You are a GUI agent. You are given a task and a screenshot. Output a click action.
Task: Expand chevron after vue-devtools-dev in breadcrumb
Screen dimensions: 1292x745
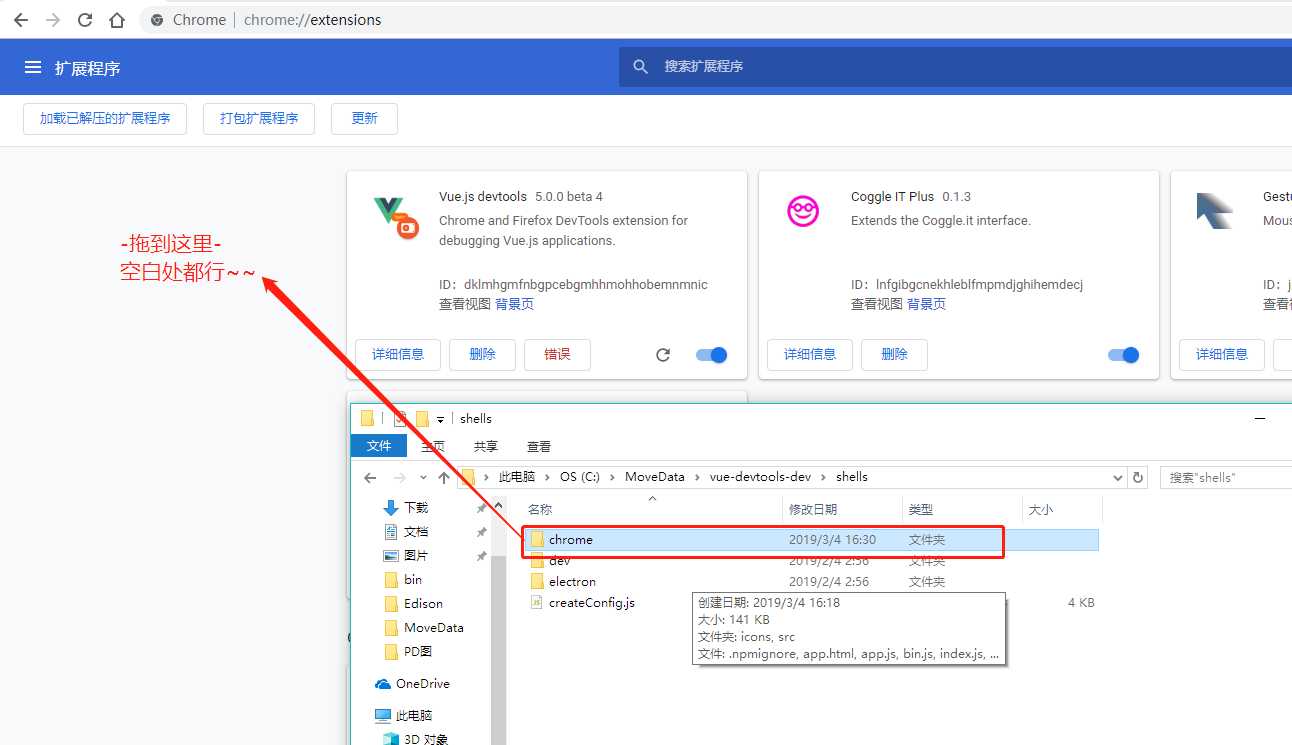(x=824, y=477)
